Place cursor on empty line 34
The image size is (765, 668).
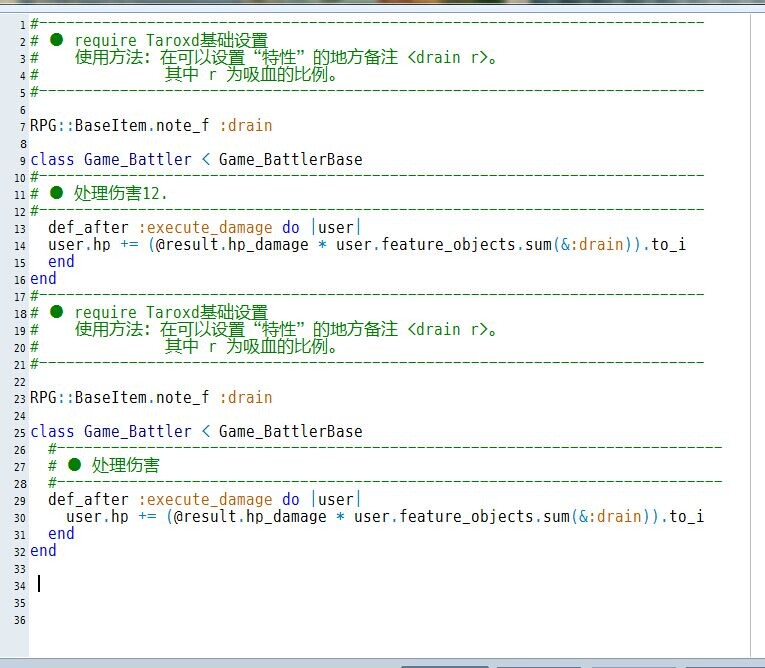tap(390, 584)
